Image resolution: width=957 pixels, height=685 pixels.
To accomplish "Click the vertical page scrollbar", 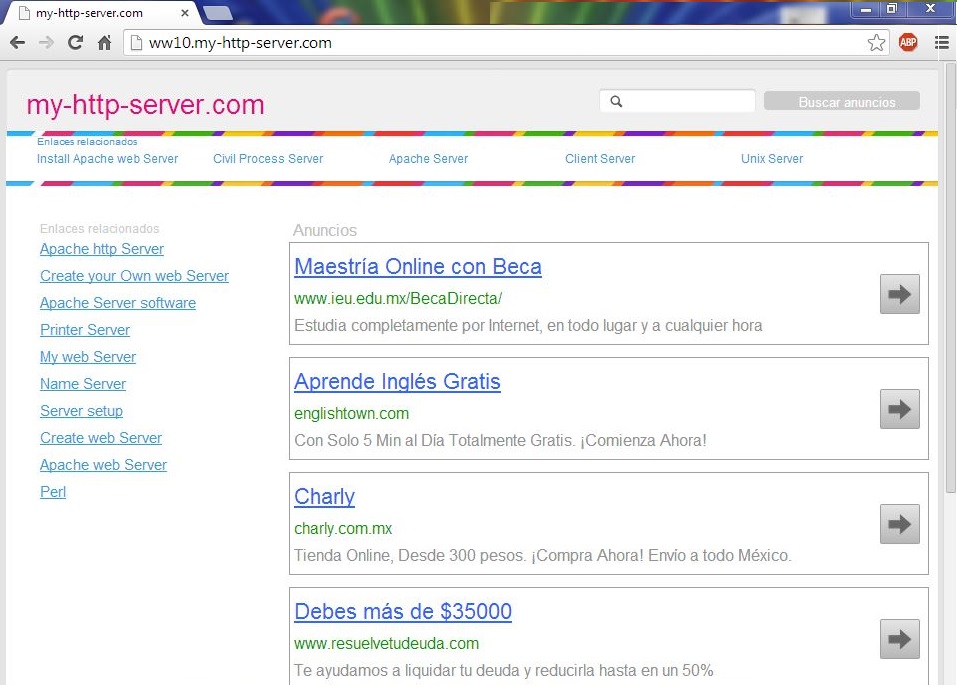I will coord(950,278).
